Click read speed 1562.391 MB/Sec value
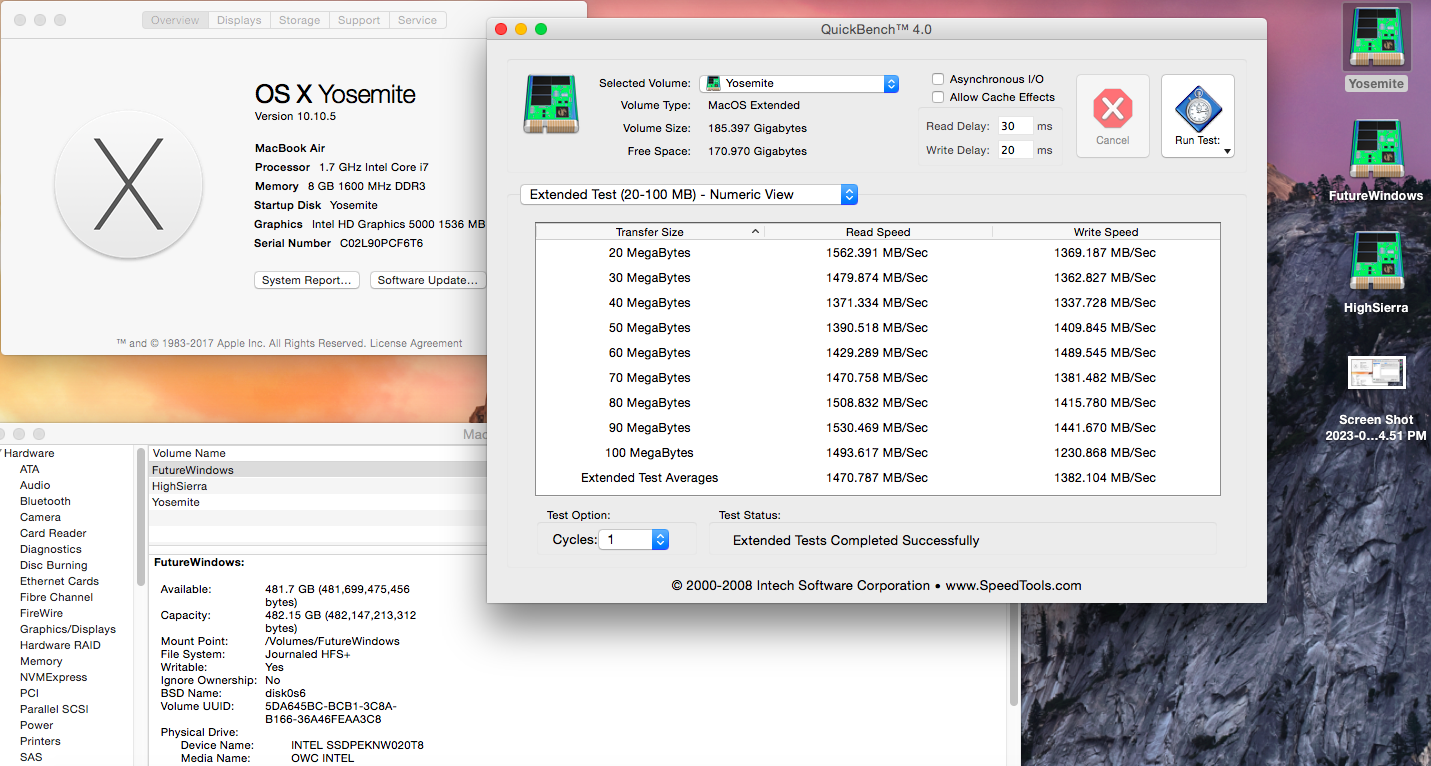This screenshot has height=766, width=1431. point(877,253)
